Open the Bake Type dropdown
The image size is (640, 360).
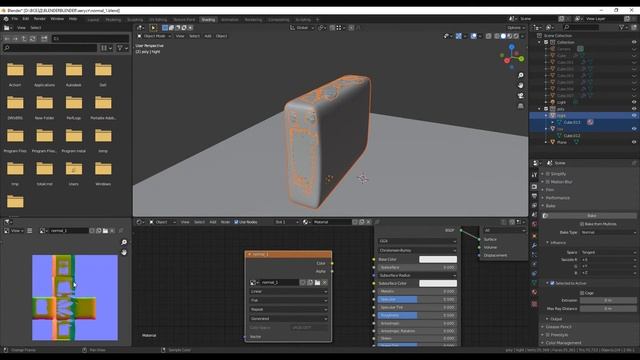(608, 232)
